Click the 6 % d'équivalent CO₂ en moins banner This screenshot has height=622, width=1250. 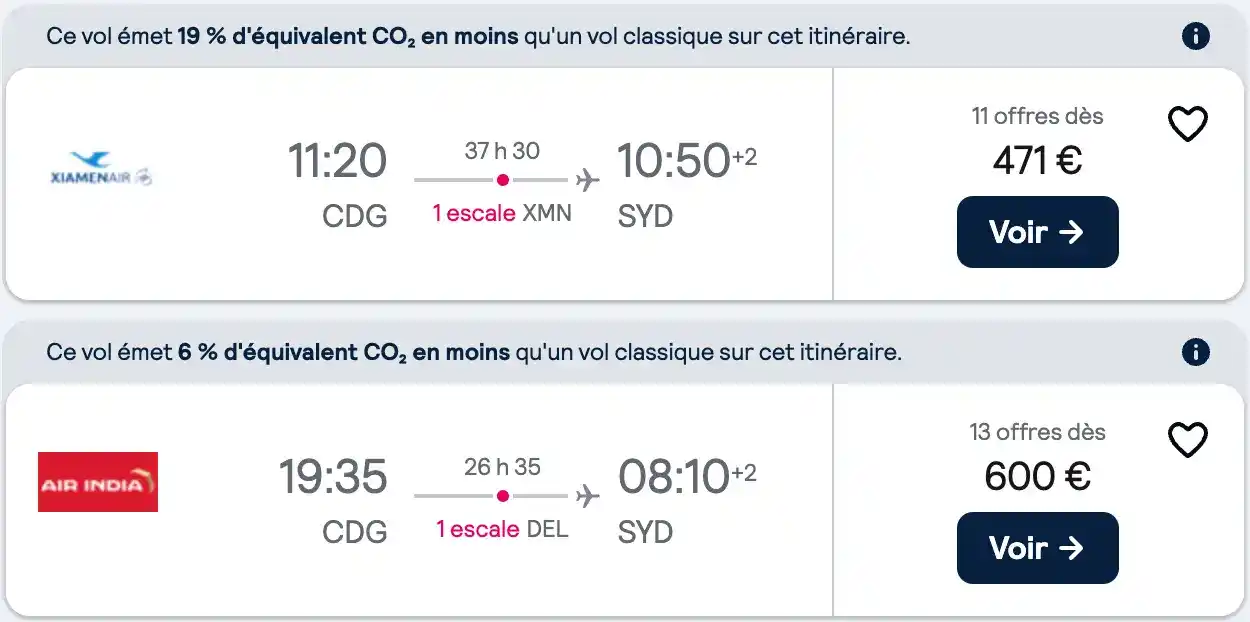[x=625, y=352]
